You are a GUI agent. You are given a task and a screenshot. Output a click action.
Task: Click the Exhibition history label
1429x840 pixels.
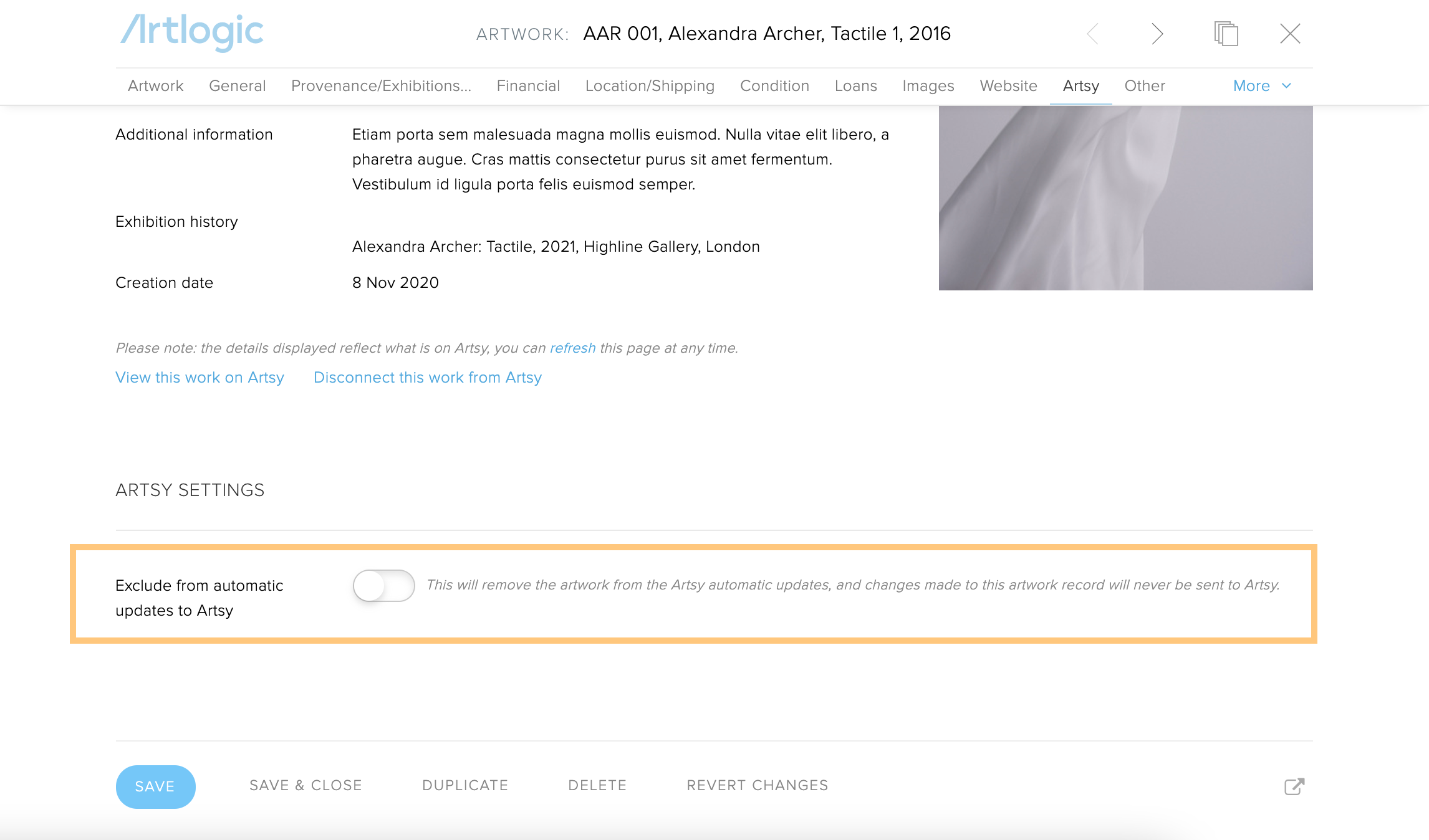(x=176, y=222)
